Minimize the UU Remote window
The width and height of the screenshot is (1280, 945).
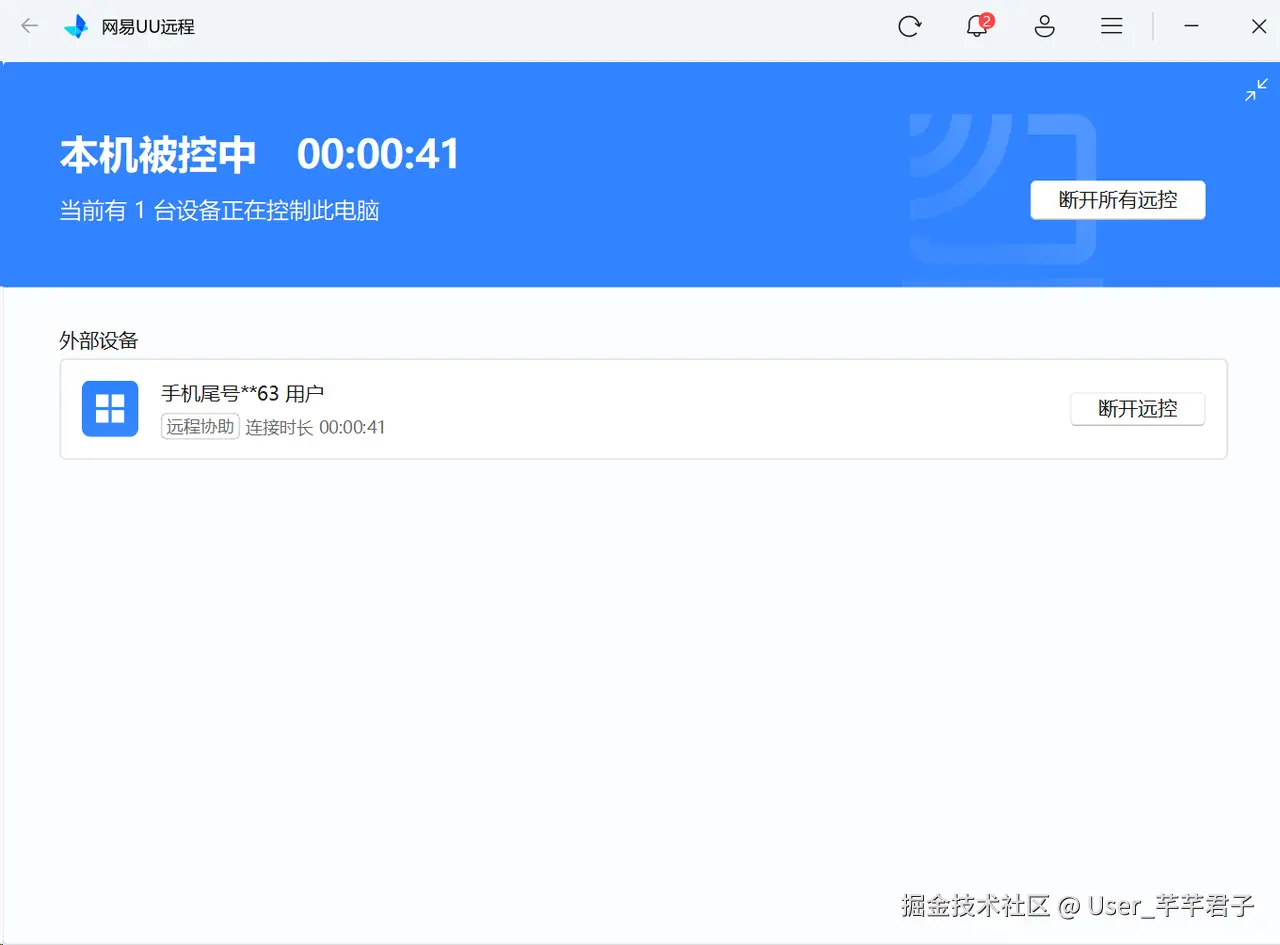pos(1191,27)
